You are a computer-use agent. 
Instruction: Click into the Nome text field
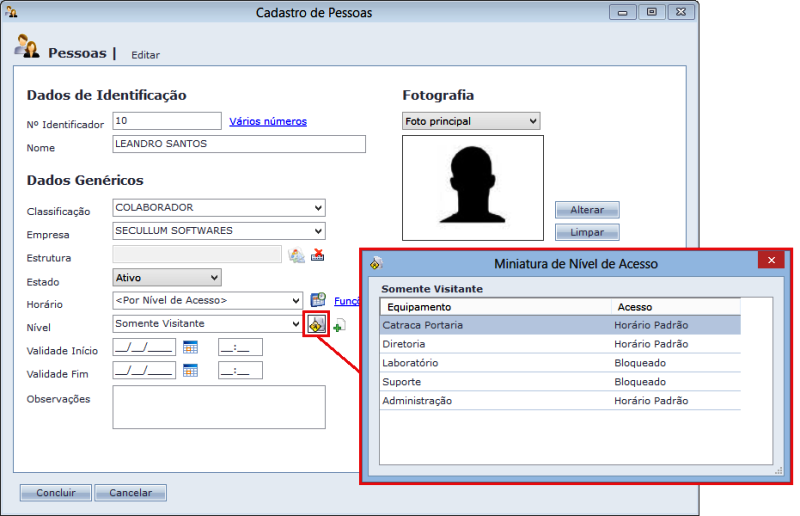click(239, 144)
